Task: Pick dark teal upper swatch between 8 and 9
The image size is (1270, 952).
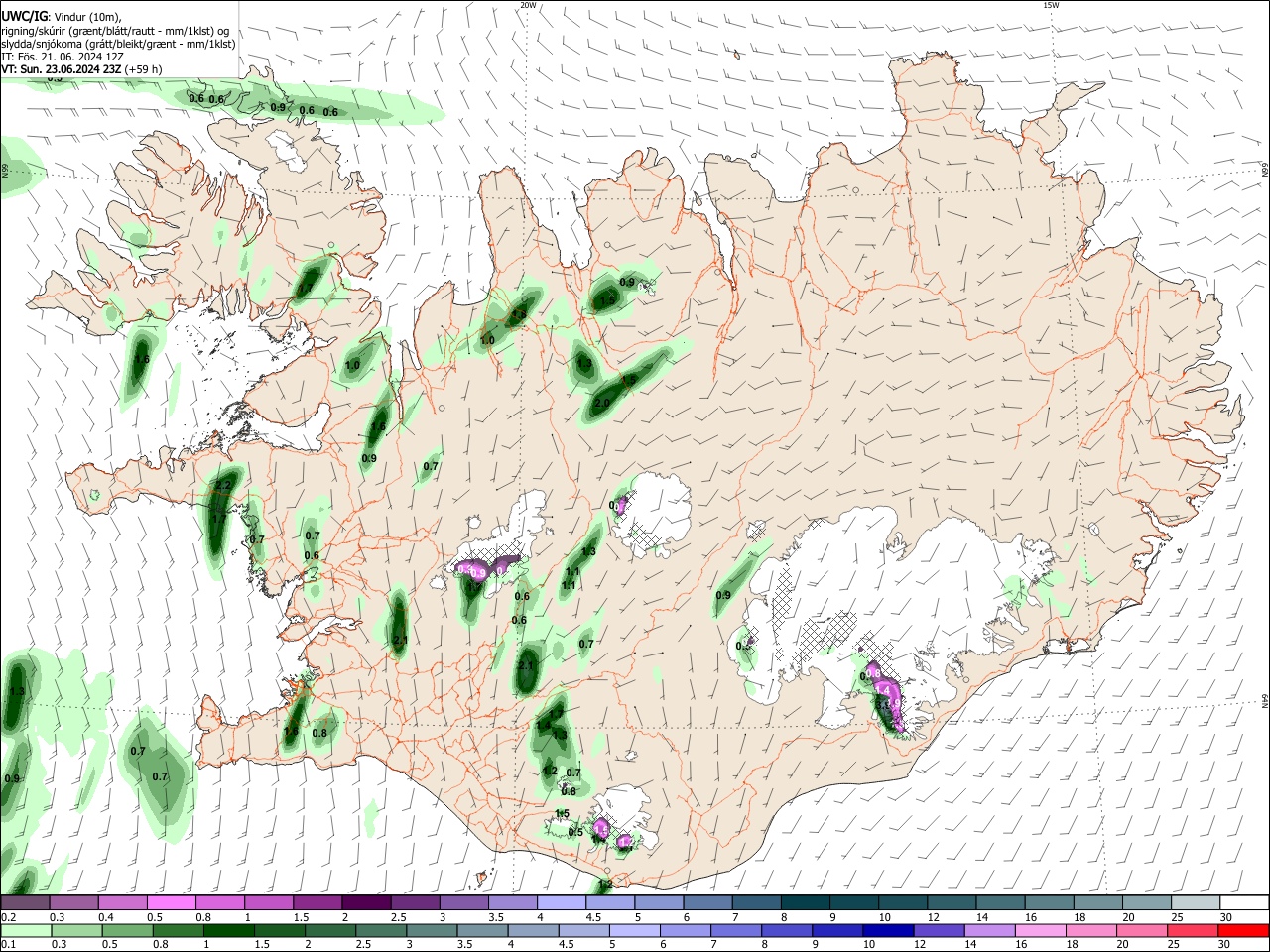Action: point(806,902)
